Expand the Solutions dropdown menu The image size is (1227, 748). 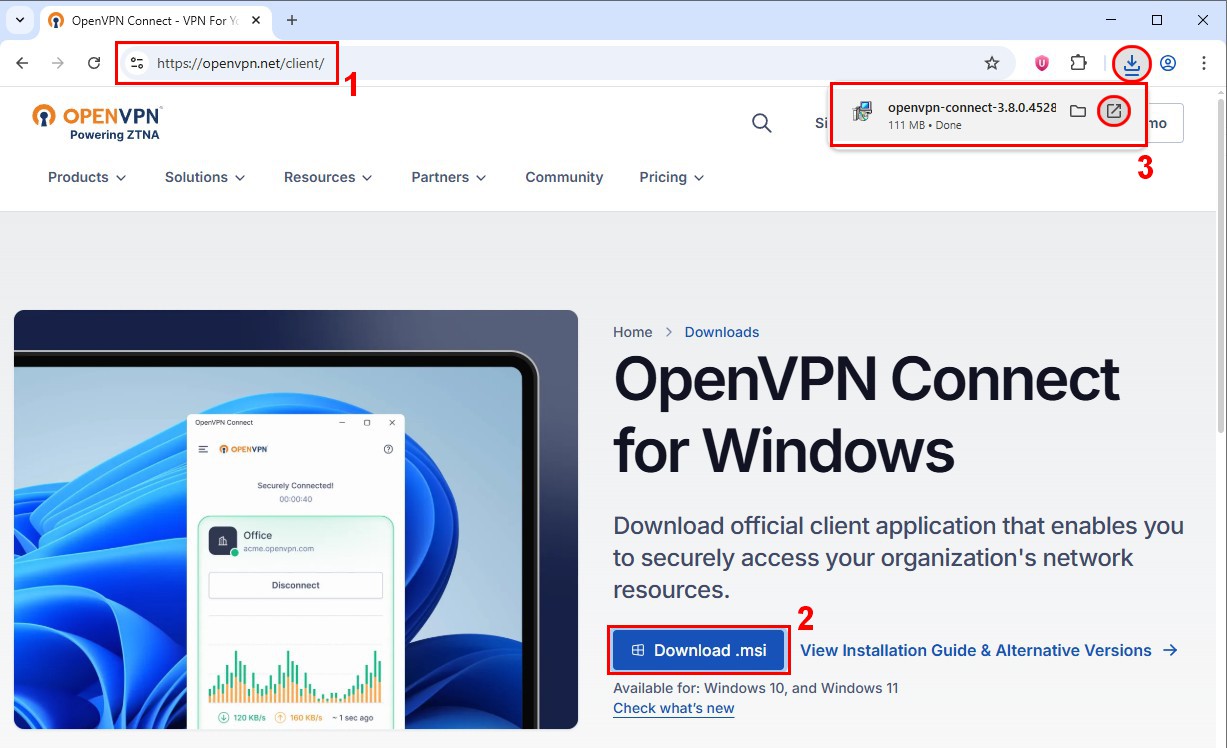(205, 177)
